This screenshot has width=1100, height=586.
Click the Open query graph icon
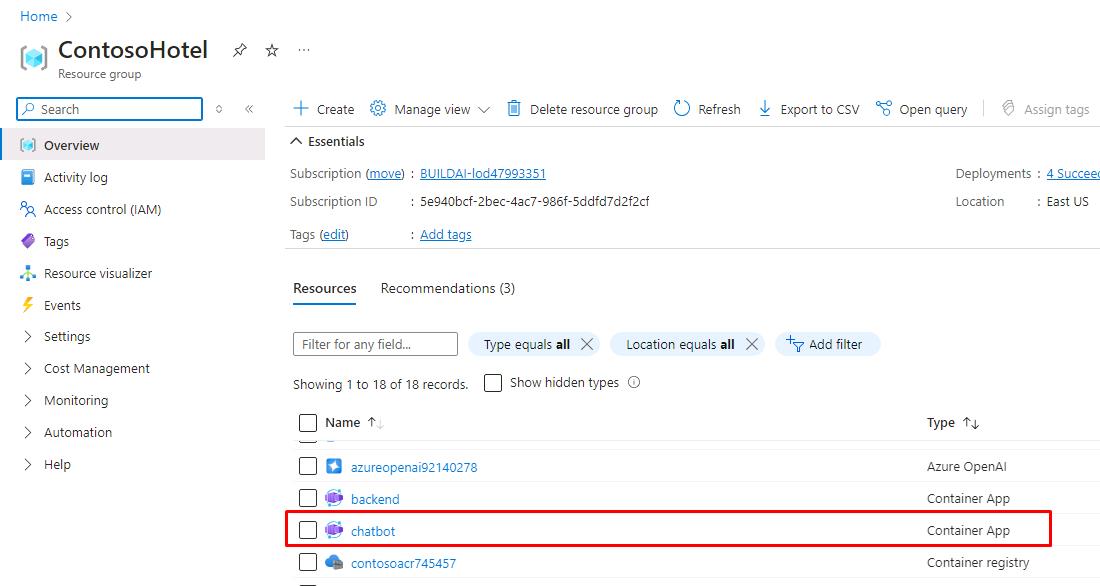pyautogui.click(x=884, y=108)
